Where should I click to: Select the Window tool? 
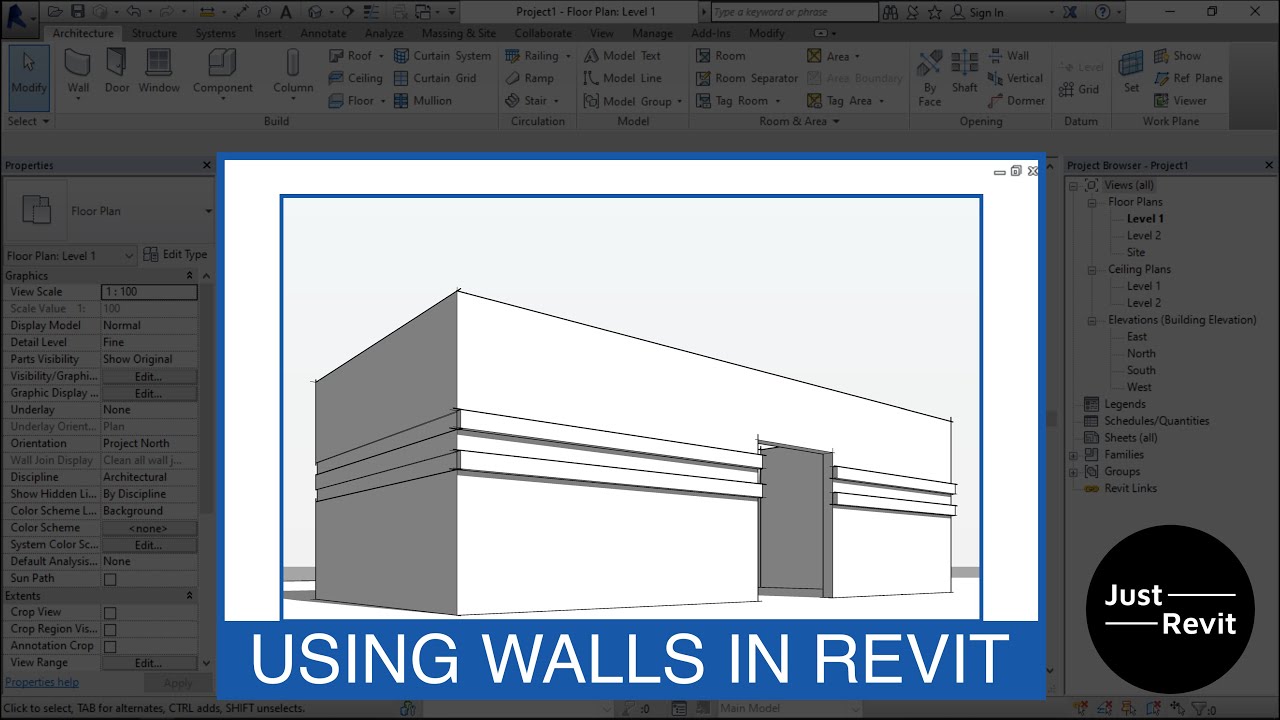(x=159, y=72)
